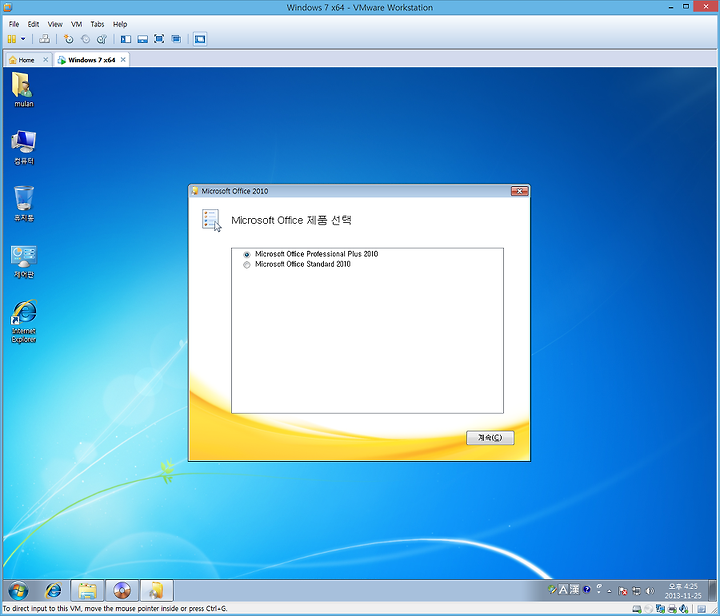Image resolution: width=720 pixels, height=616 pixels.
Task: Open the language bar options dropdown
Action: (x=599, y=593)
